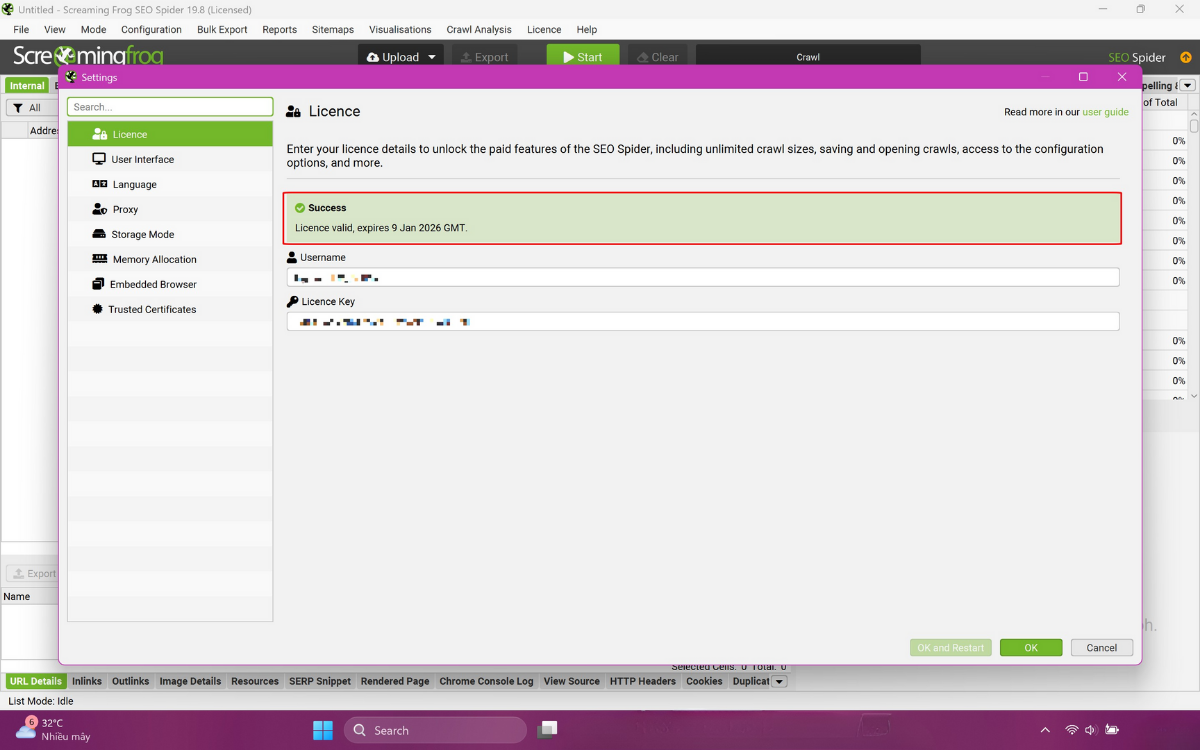Open Storage Mode settings
1200x750 pixels.
[142, 234]
